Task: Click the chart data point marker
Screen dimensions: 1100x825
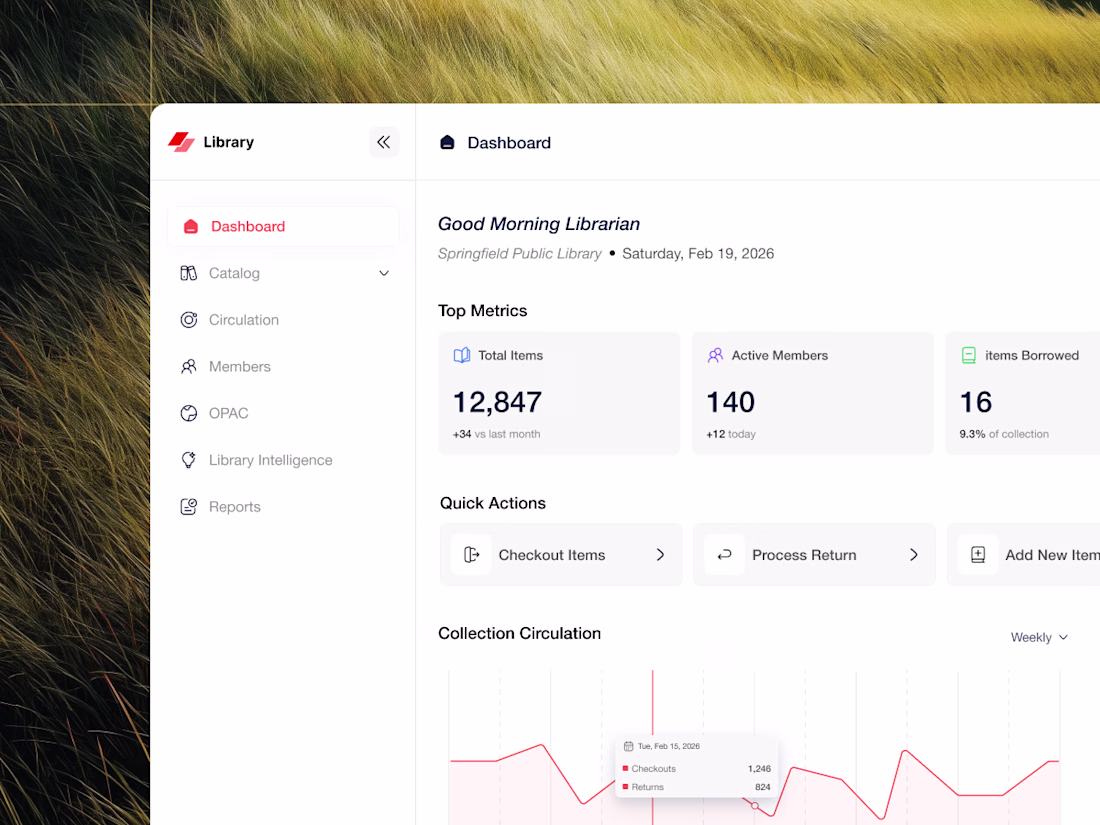Action: point(755,806)
